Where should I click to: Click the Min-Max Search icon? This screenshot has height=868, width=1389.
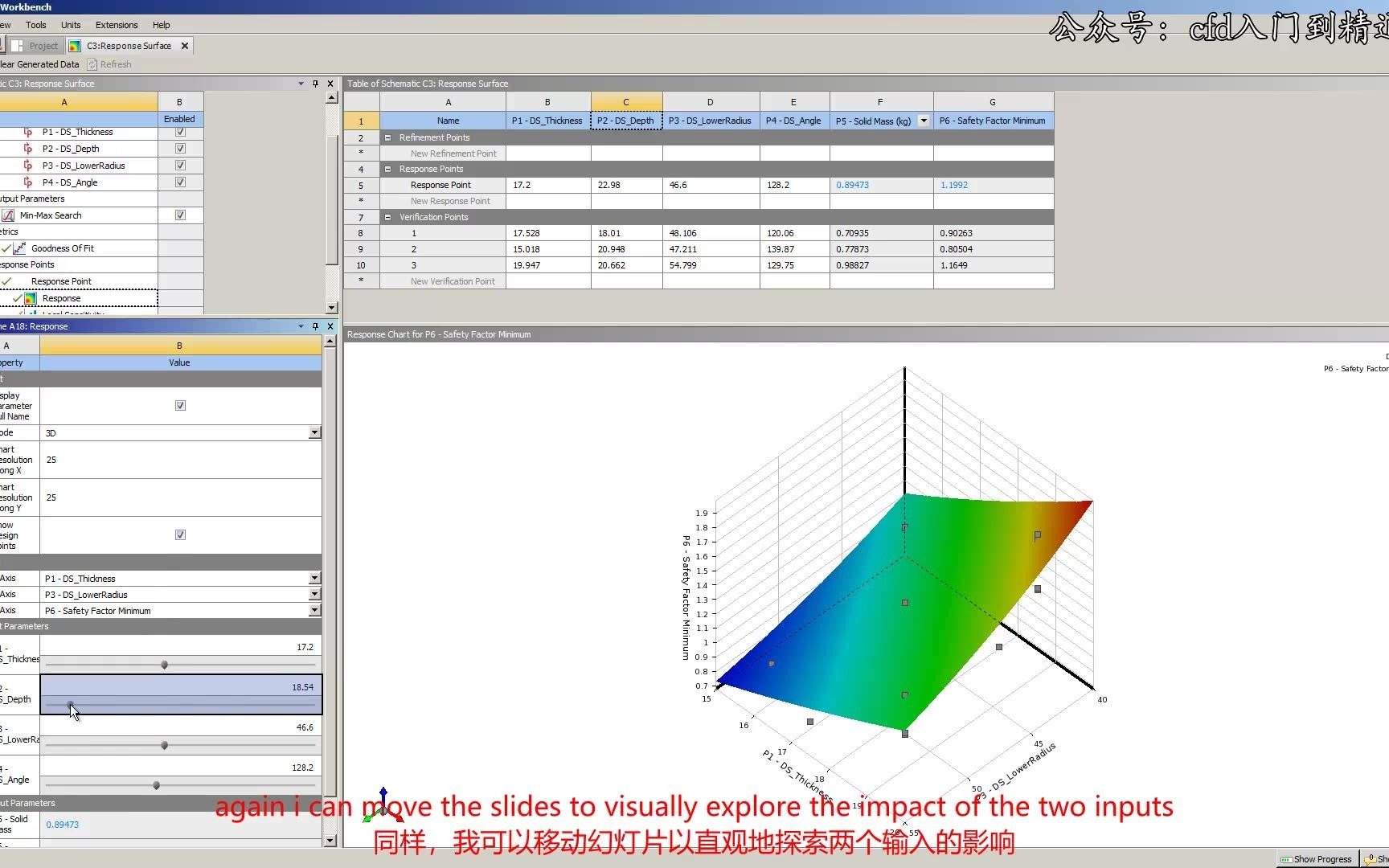[x=9, y=215]
